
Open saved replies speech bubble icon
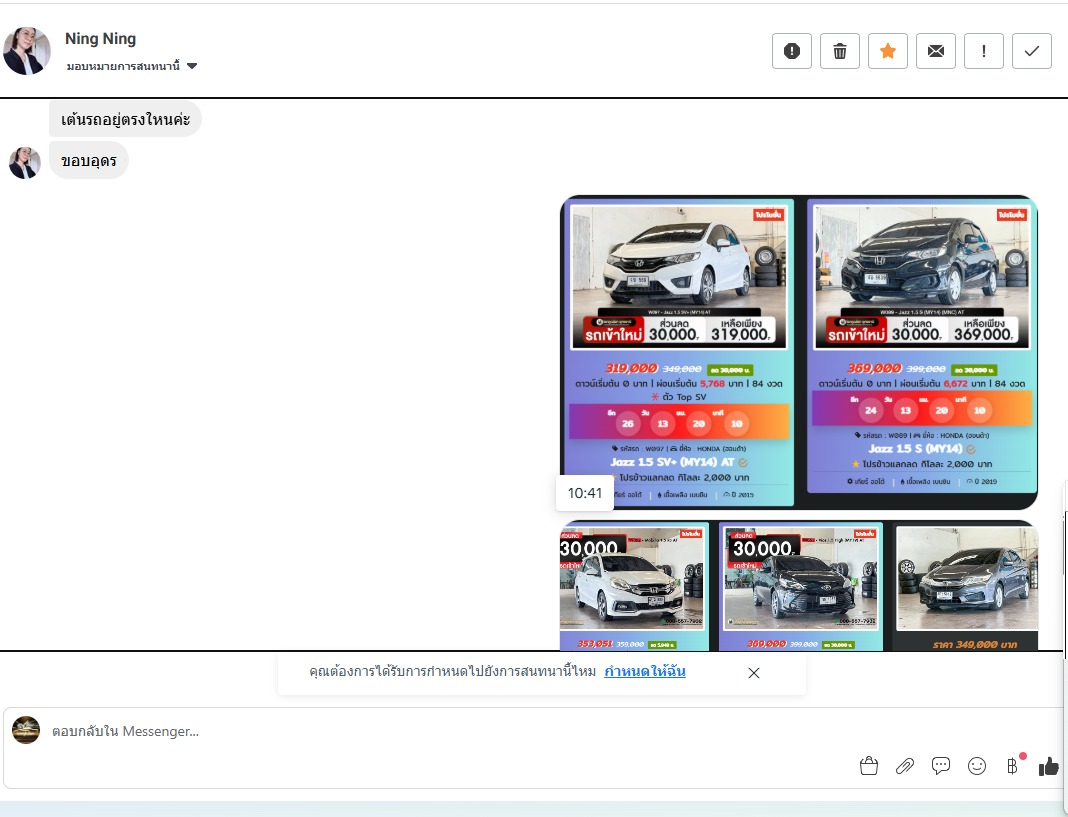pos(941,766)
